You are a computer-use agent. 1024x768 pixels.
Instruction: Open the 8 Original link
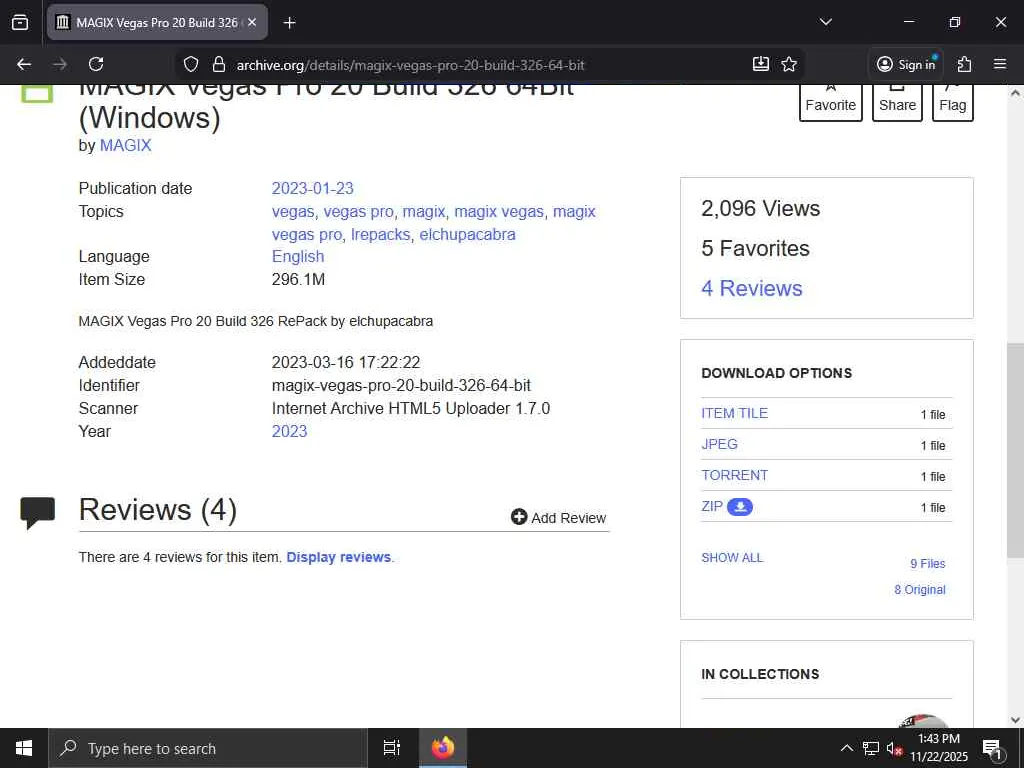920,590
